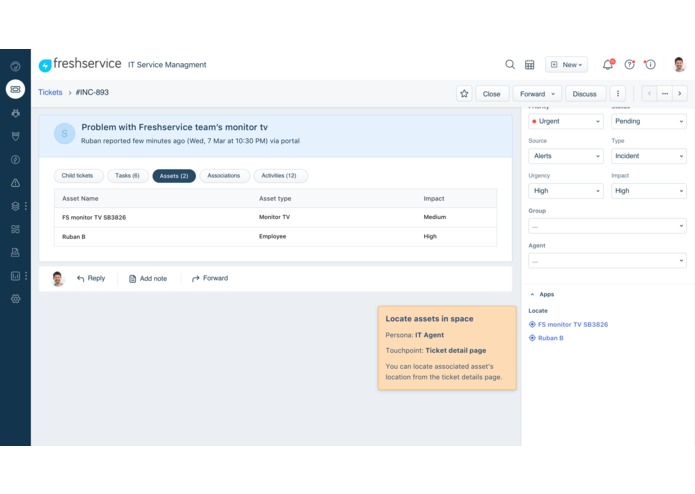
Task: Open the Urgent priority dropdown
Action: pyautogui.click(x=566, y=121)
